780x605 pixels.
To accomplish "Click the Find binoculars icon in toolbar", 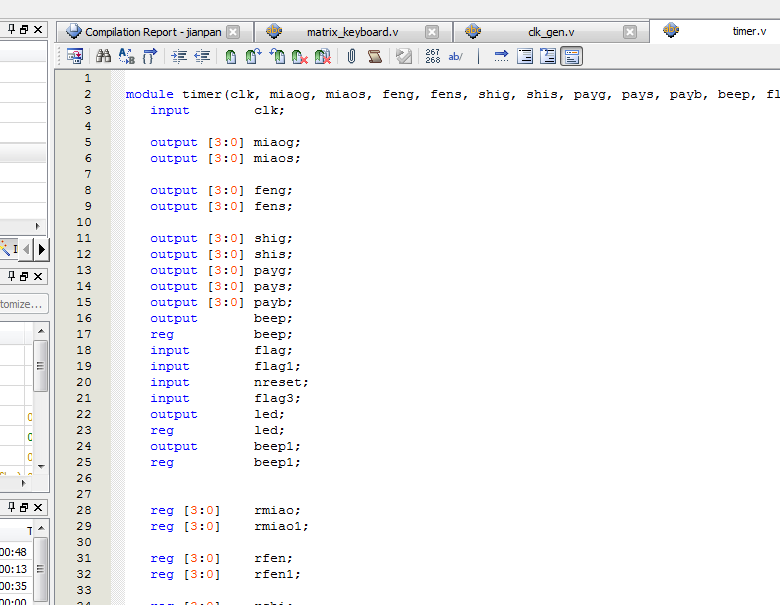I will point(103,57).
